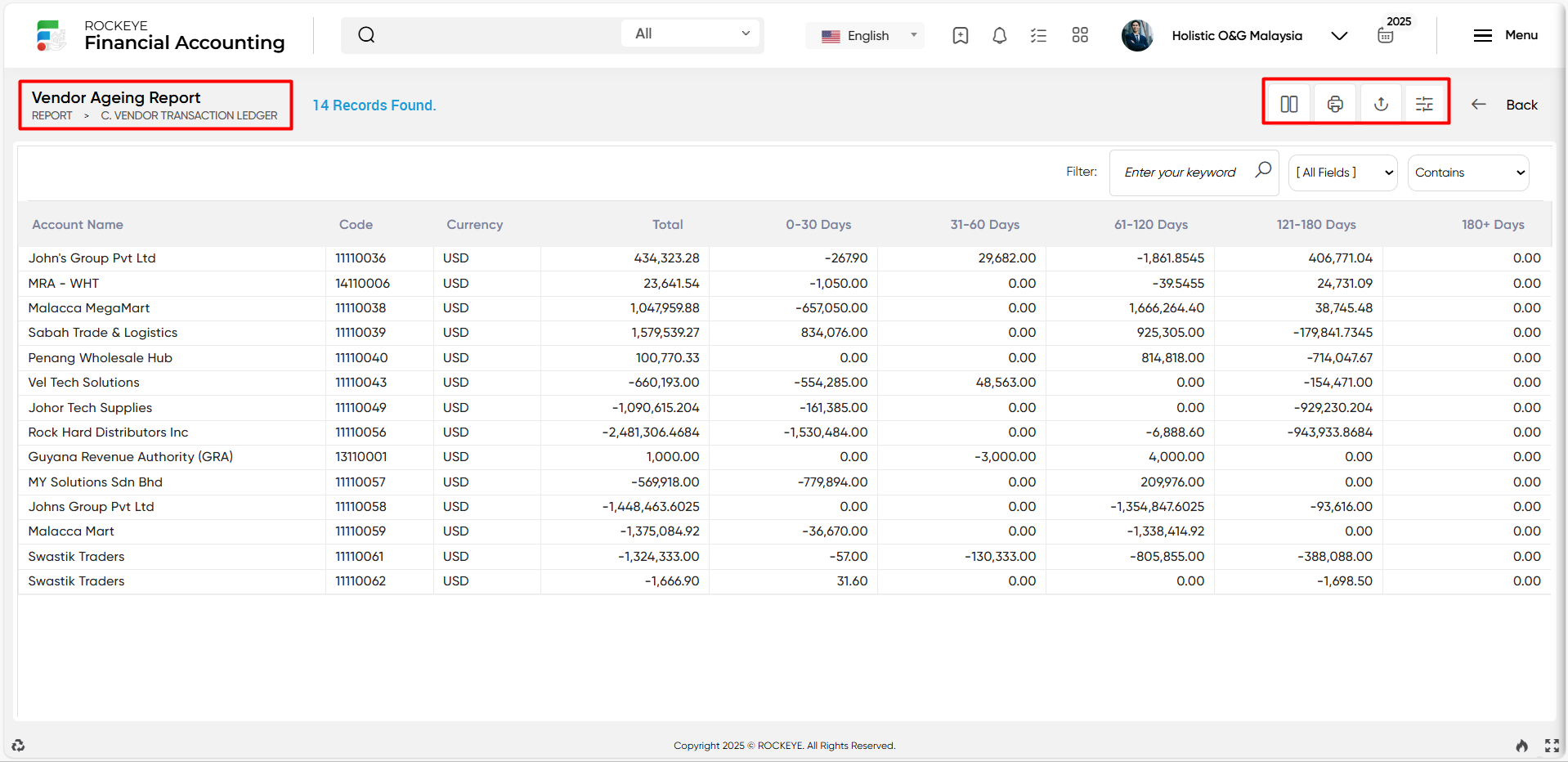Open the hamburger Menu
The height and width of the screenshot is (762, 1568).
click(x=1505, y=35)
